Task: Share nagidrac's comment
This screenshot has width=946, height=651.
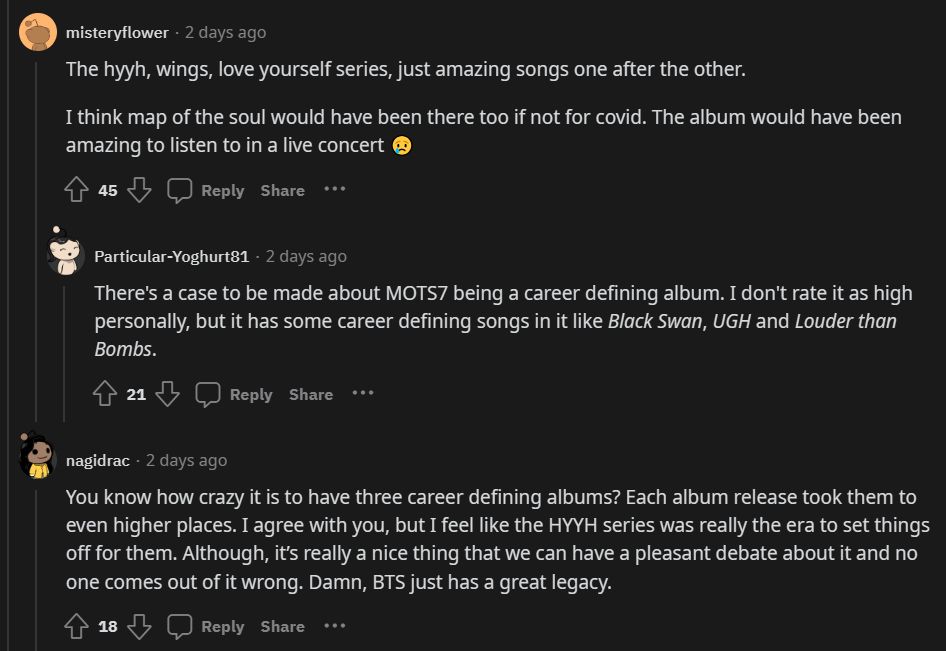Action: (x=282, y=626)
